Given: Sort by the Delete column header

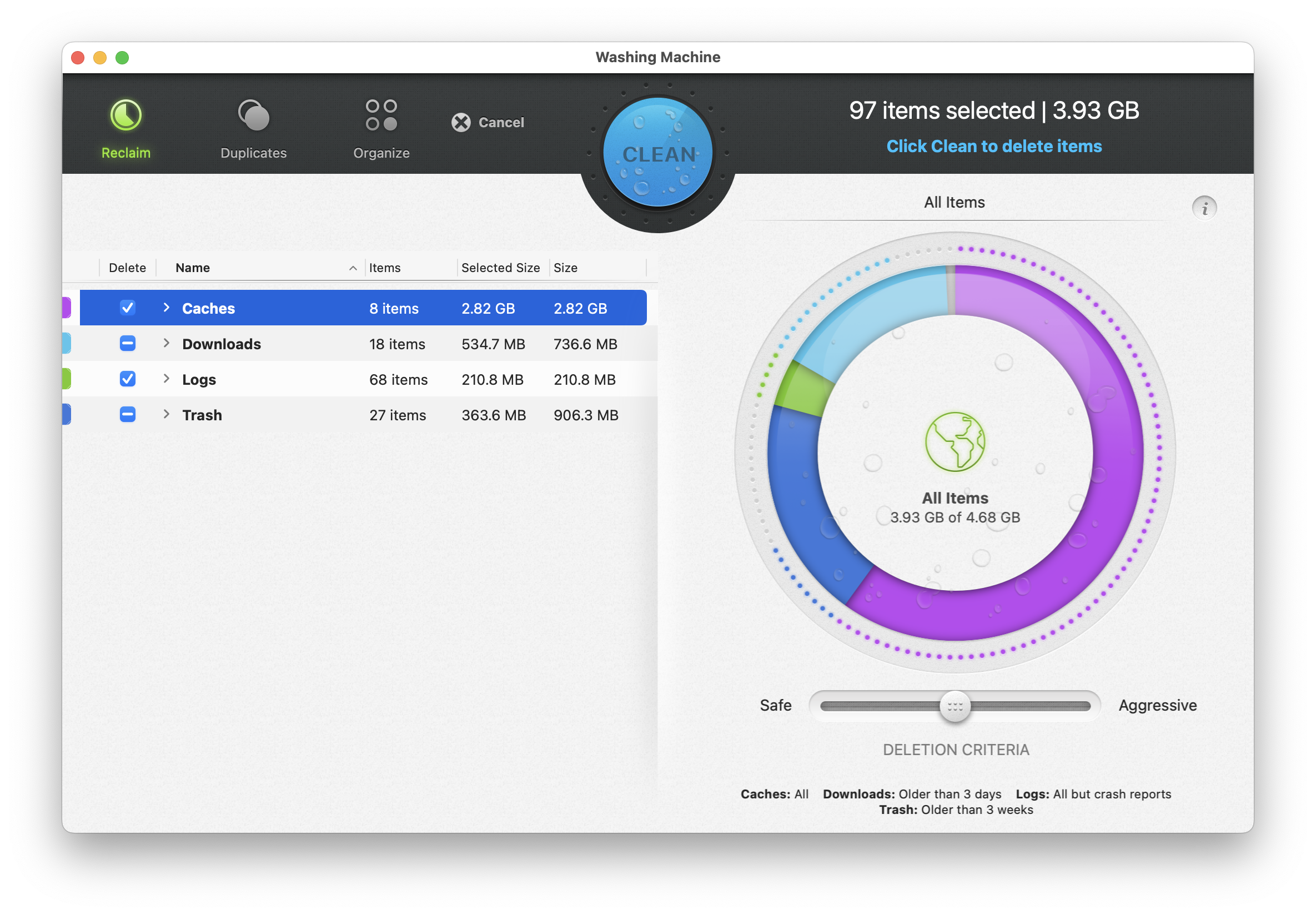Looking at the screenshot, I should point(127,268).
